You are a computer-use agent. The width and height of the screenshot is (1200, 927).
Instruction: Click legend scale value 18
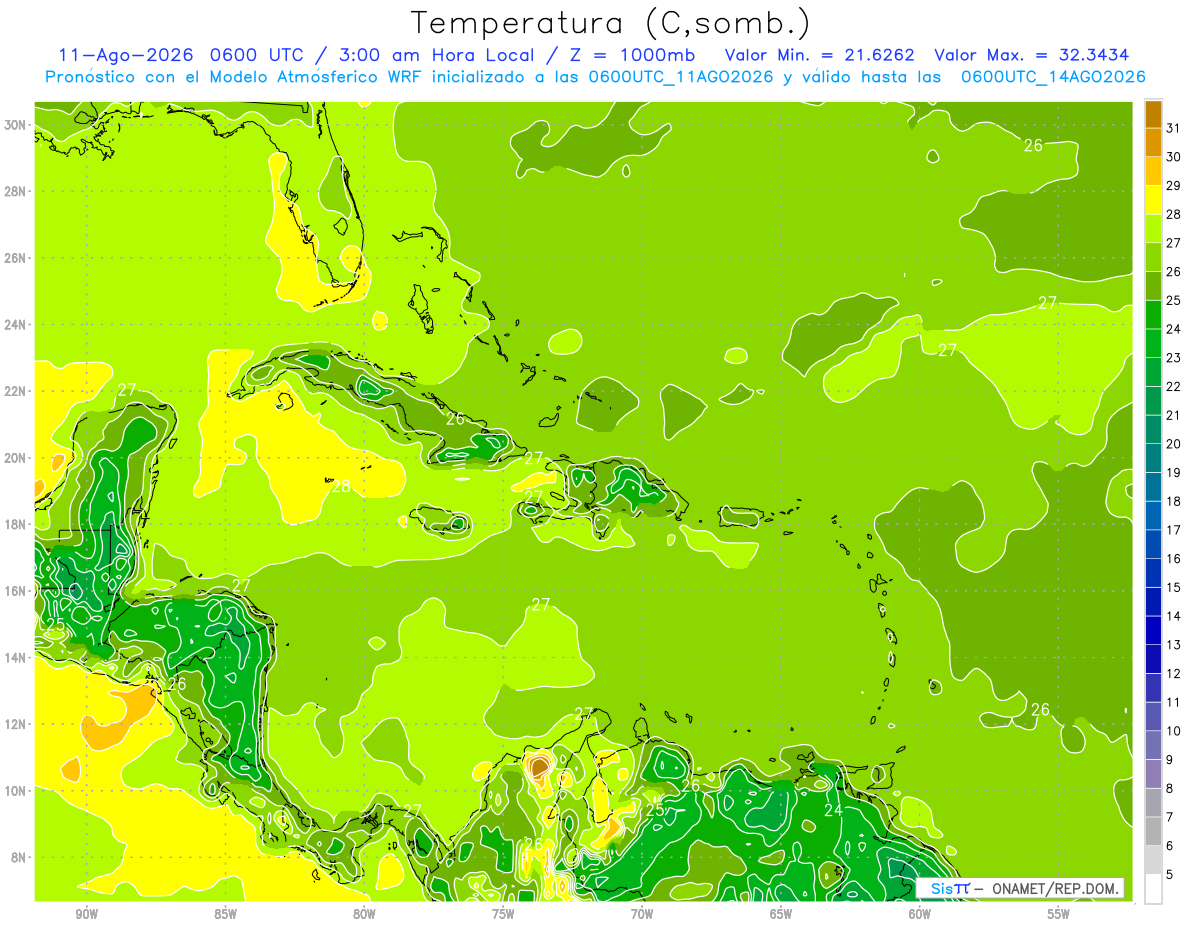(x=1173, y=502)
